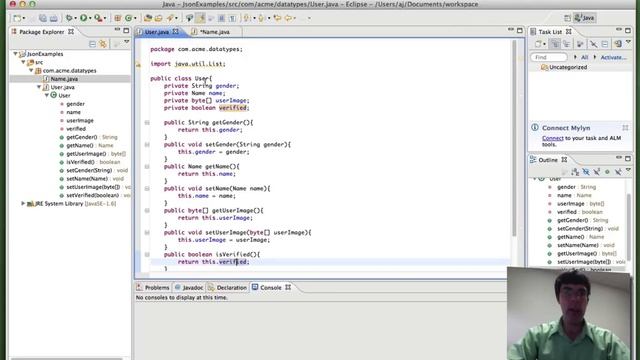Screen dimensions: 640x360
Task: Open the Package Explorer view menu triangle
Action: 127,42
